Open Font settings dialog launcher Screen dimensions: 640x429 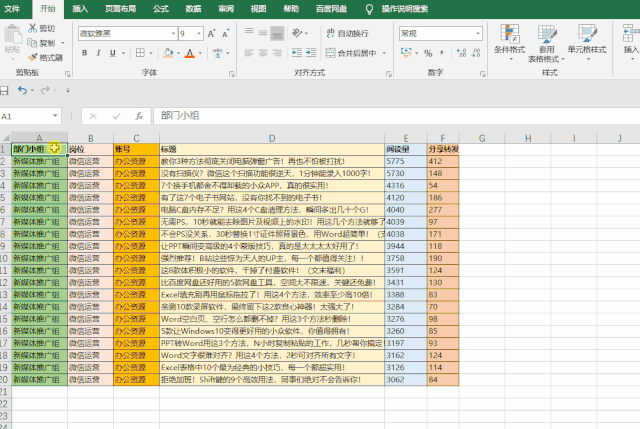point(231,74)
